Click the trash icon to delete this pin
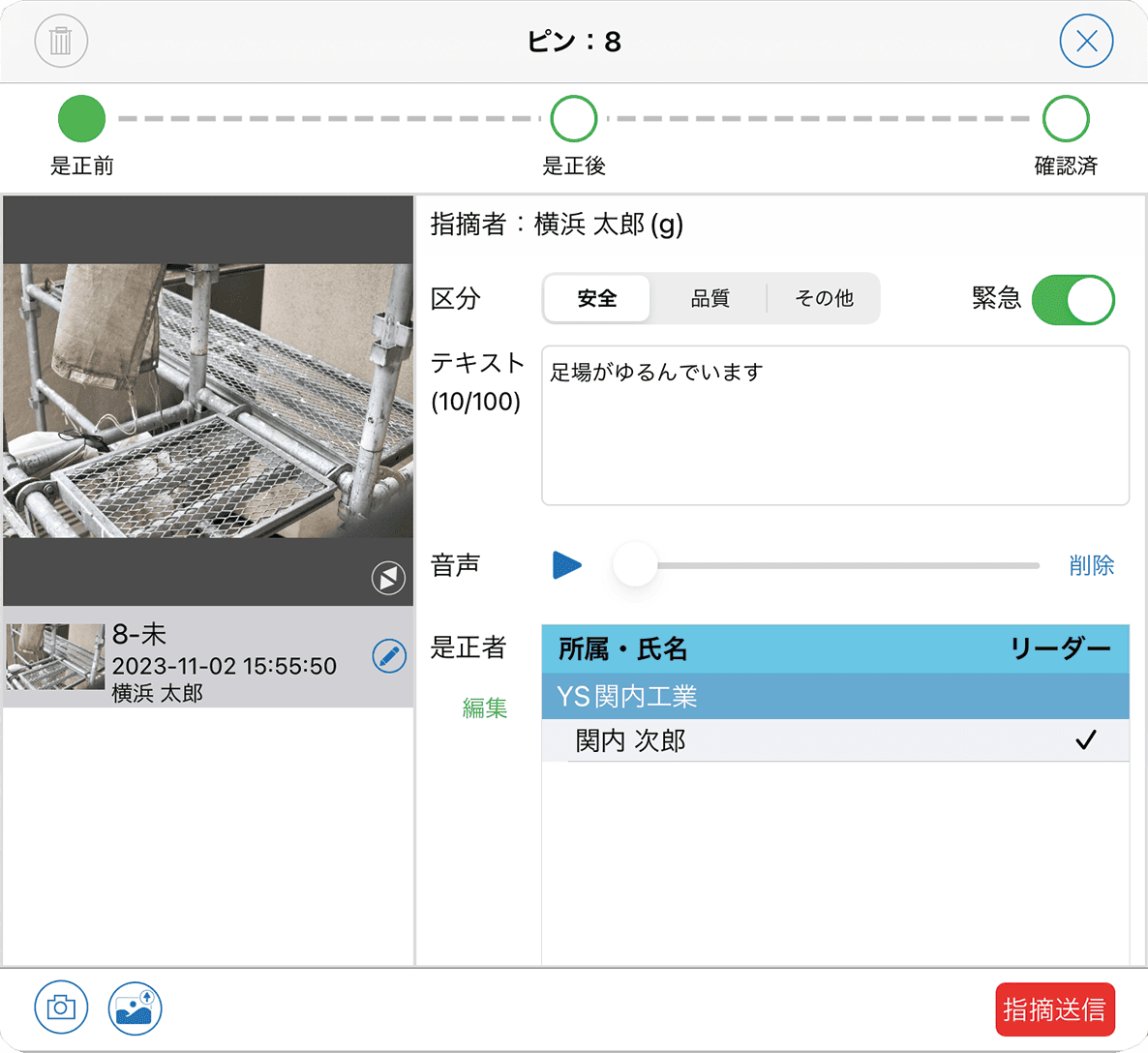This screenshot has width=1148, height=1053. point(60,41)
